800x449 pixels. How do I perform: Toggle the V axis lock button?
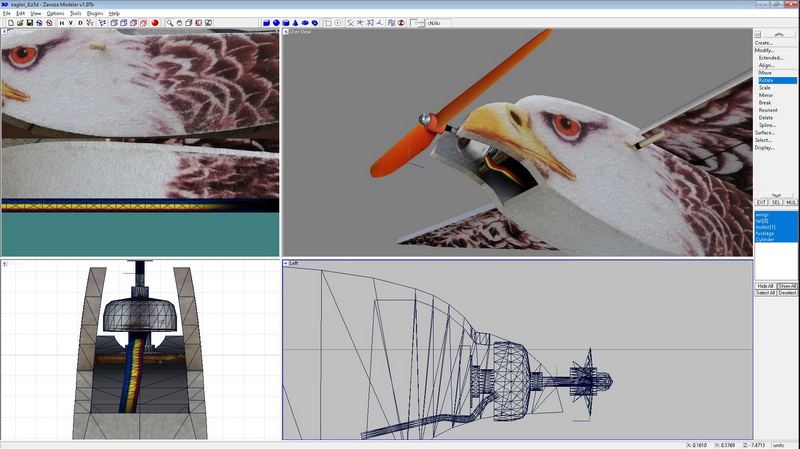click(71, 22)
